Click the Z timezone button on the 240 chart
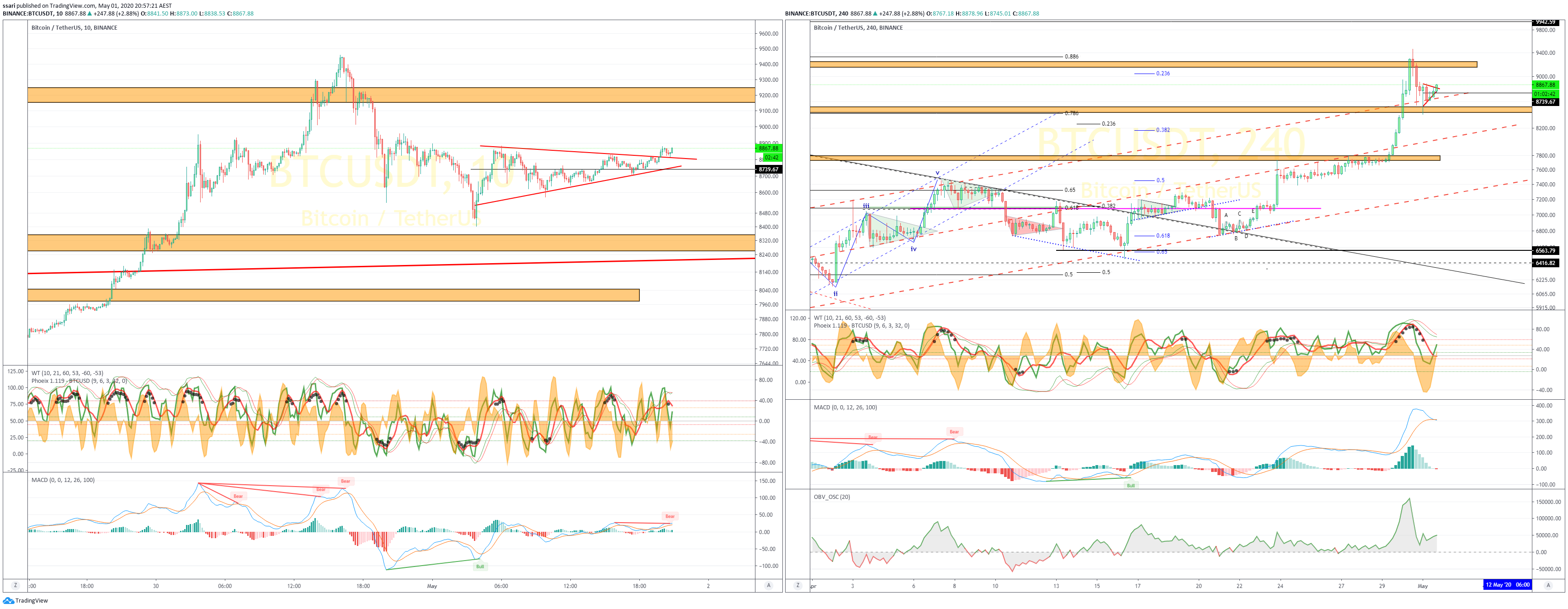This screenshot has width=1568, height=609. coord(797,585)
